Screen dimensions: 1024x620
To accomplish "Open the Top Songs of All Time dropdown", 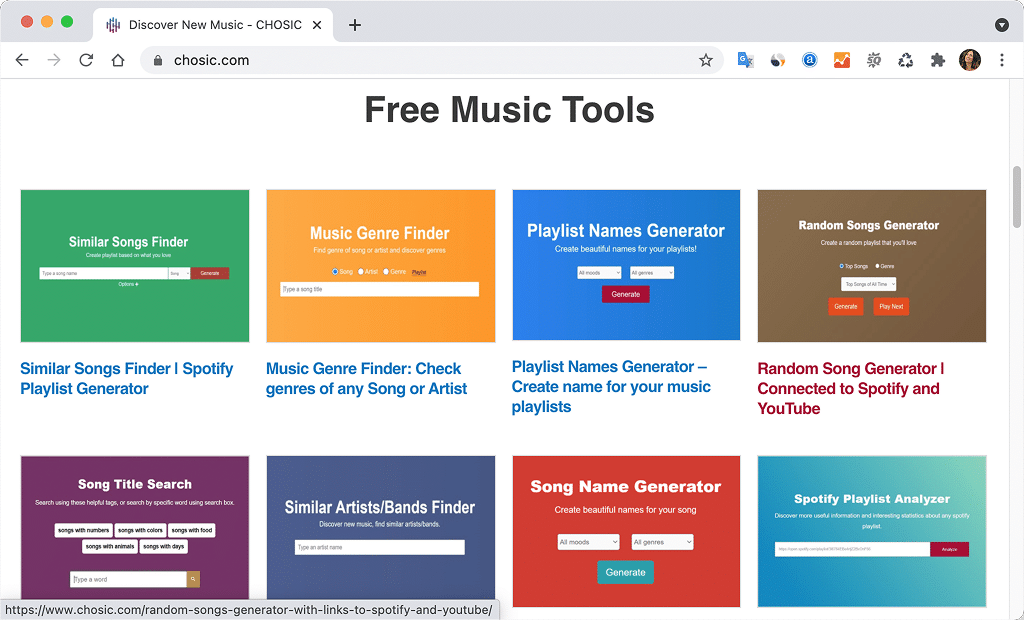I will [871, 283].
